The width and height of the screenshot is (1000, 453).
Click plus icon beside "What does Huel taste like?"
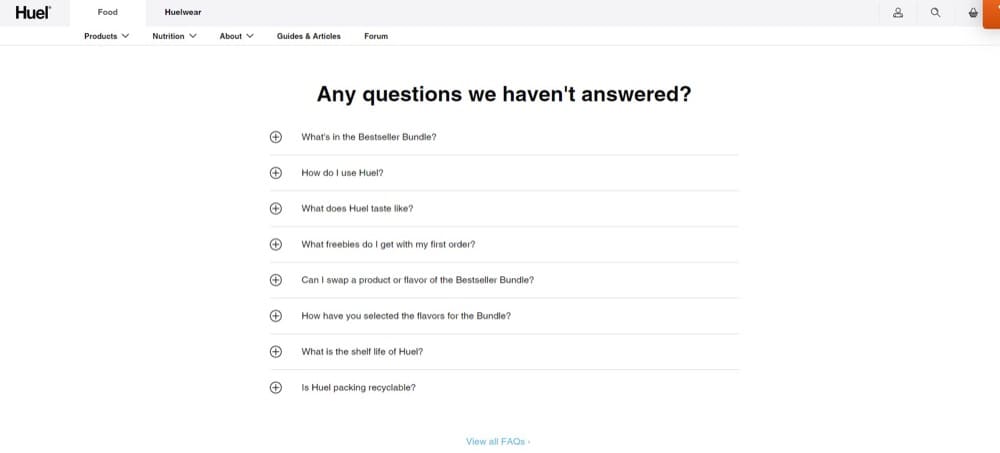276,208
